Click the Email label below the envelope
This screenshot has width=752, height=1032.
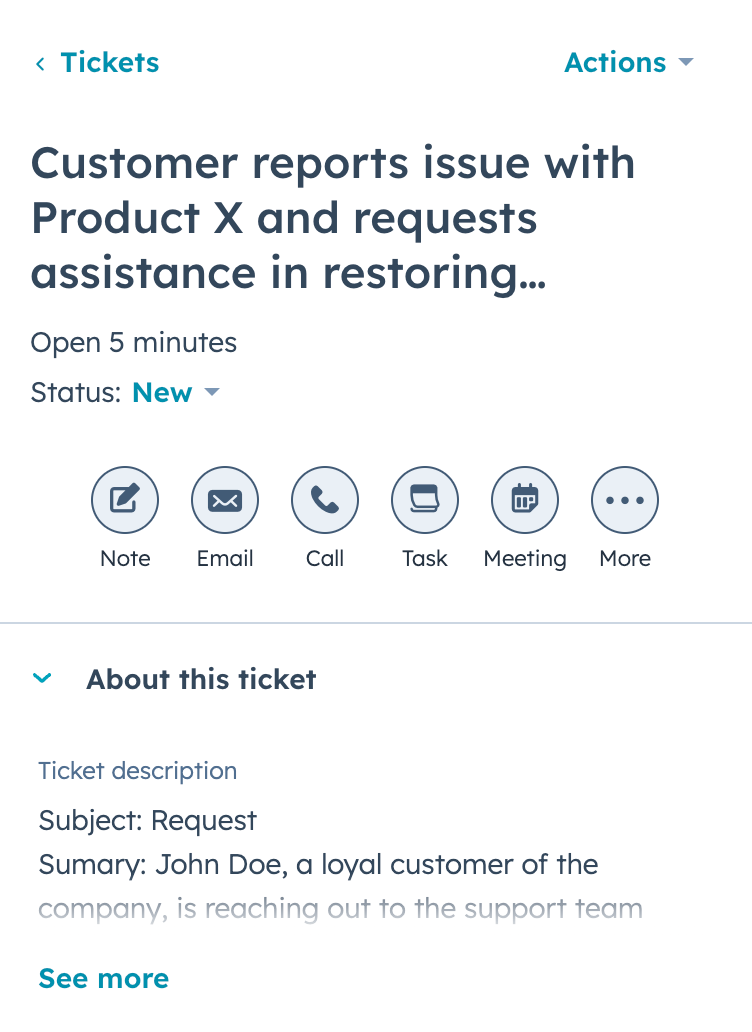(225, 559)
